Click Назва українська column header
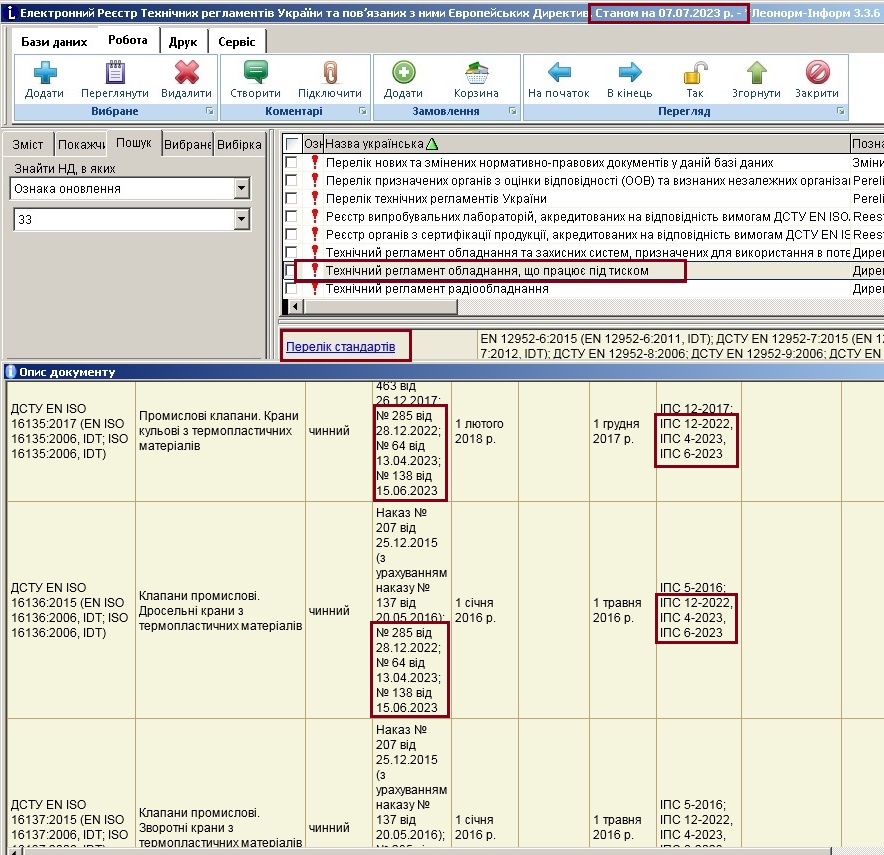Image resolution: width=884 pixels, height=855 pixels. coord(587,144)
